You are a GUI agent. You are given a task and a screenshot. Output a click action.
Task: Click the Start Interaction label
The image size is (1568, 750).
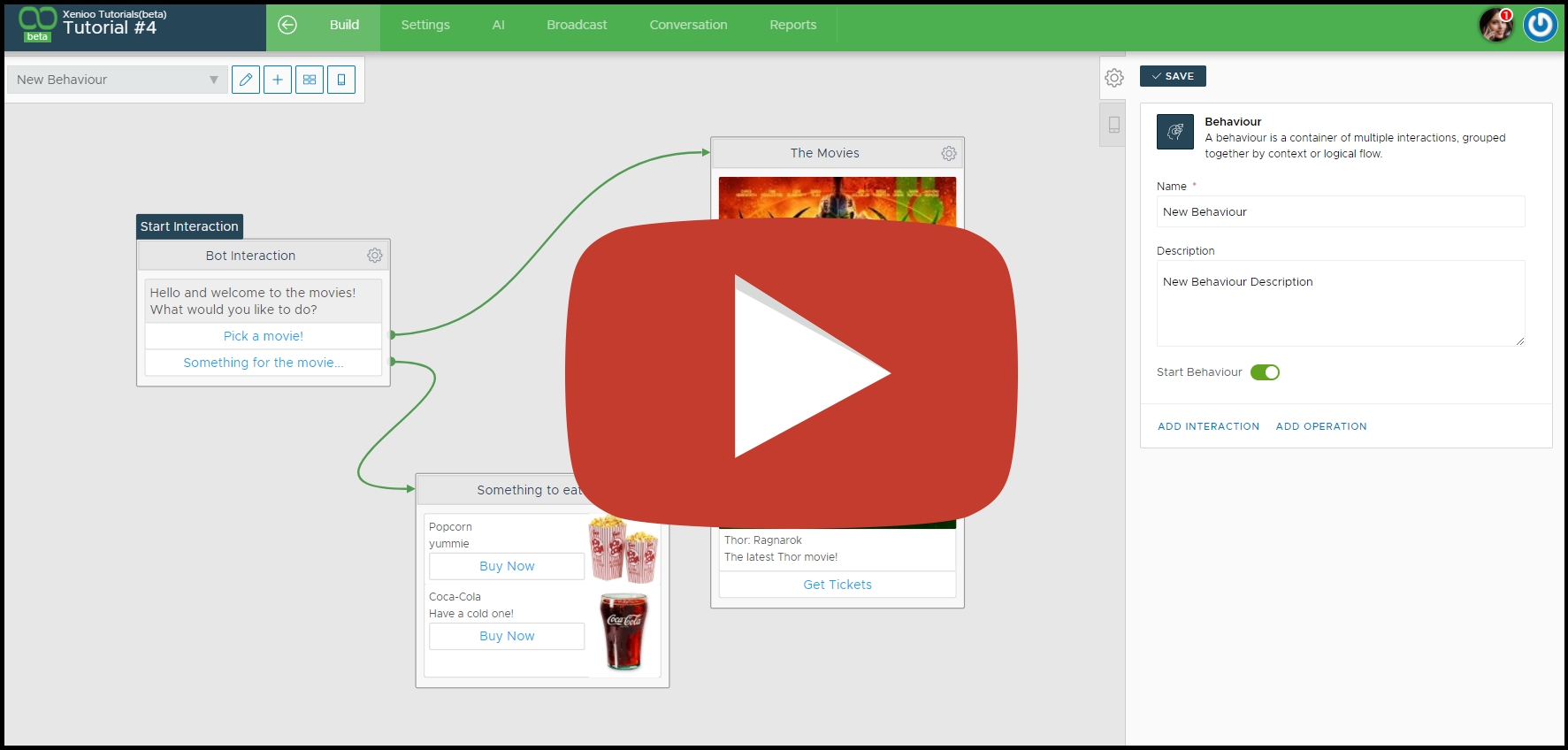[189, 226]
